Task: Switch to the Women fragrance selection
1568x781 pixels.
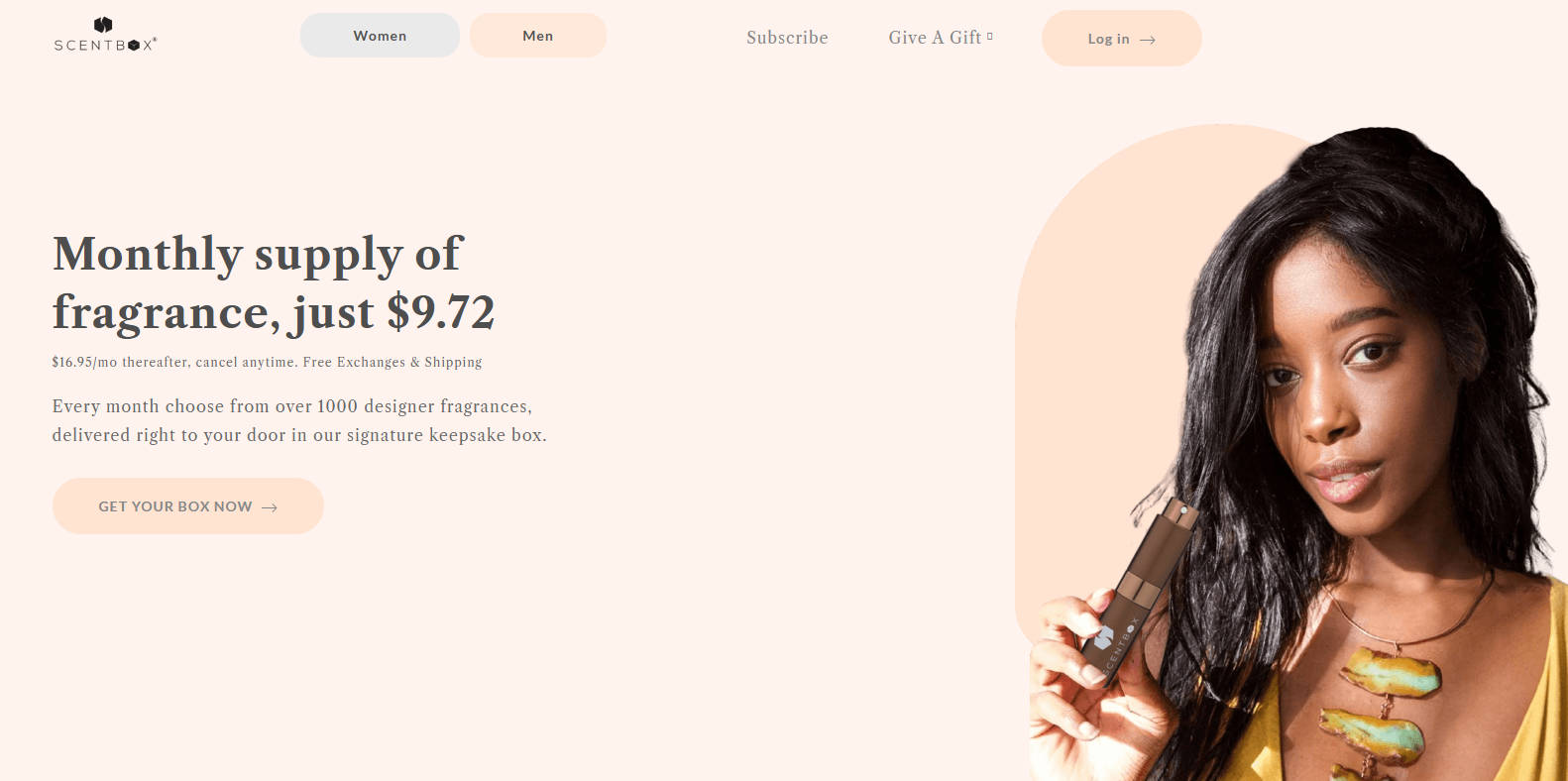Action: point(380,36)
